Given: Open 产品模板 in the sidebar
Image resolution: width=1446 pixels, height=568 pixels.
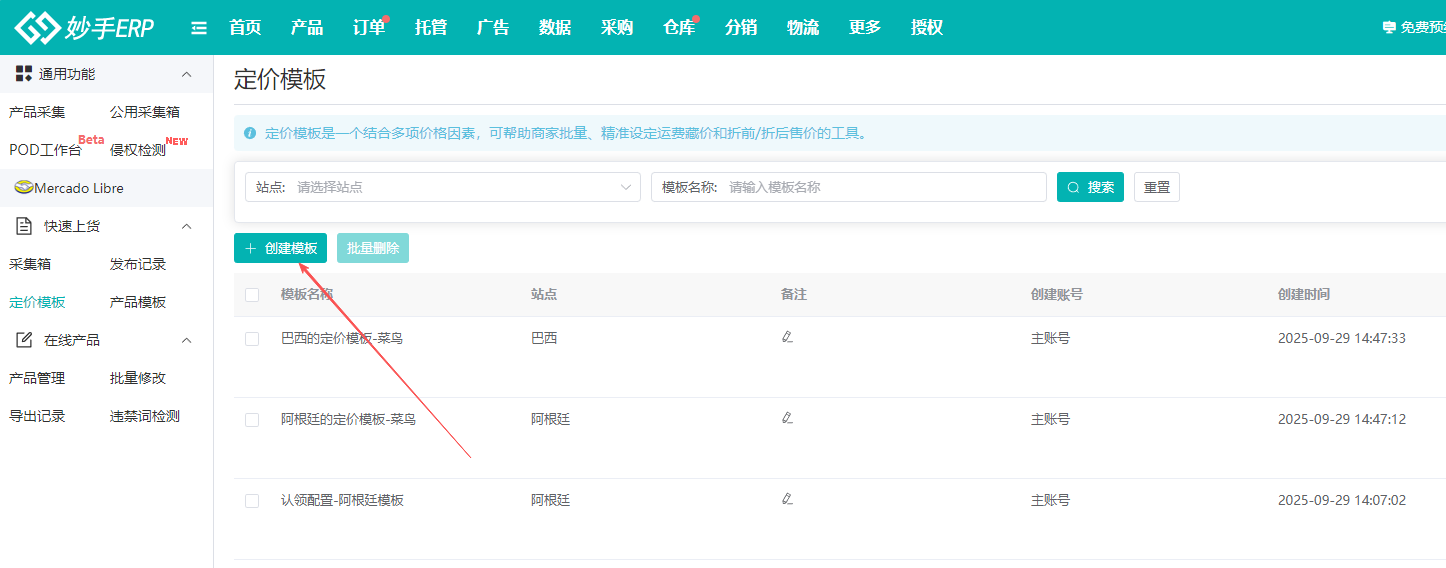Looking at the screenshot, I should point(138,302).
